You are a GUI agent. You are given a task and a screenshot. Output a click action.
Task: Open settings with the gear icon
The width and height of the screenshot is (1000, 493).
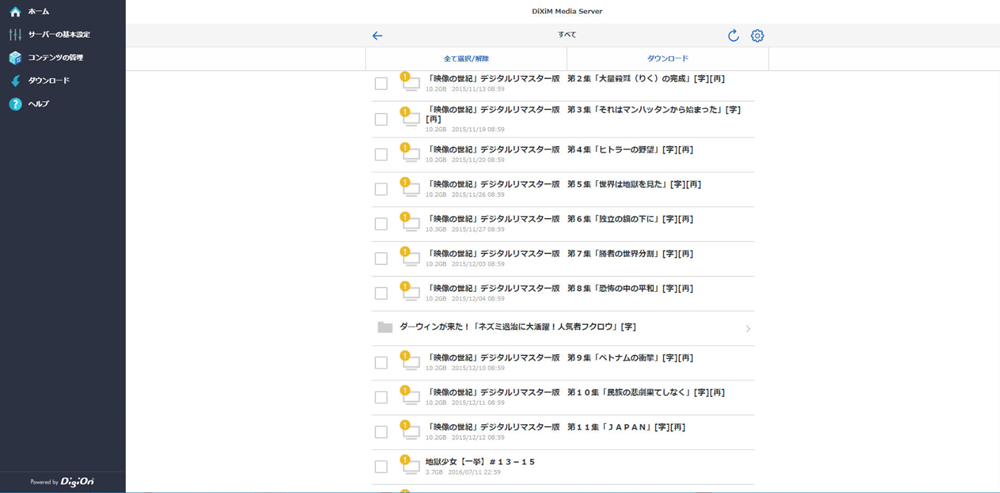coord(757,36)
